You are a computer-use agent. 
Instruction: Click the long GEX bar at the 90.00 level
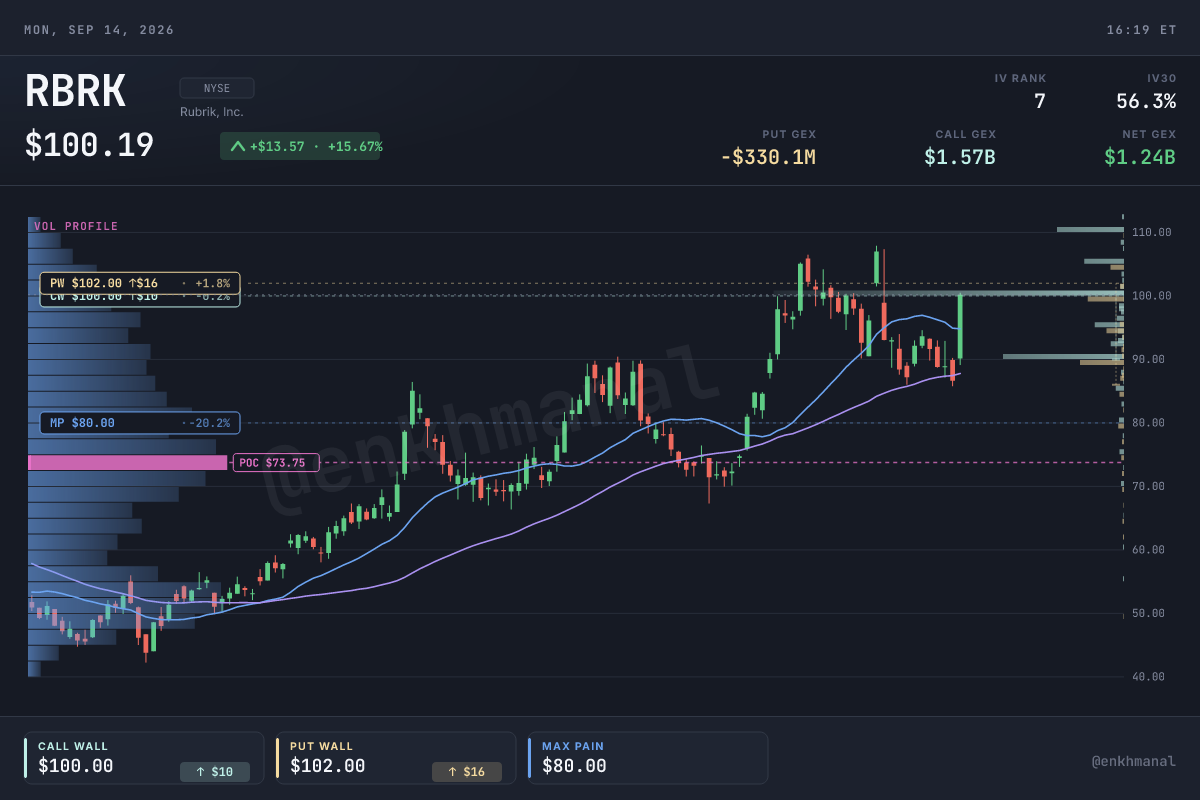(x=1063, y=356)
